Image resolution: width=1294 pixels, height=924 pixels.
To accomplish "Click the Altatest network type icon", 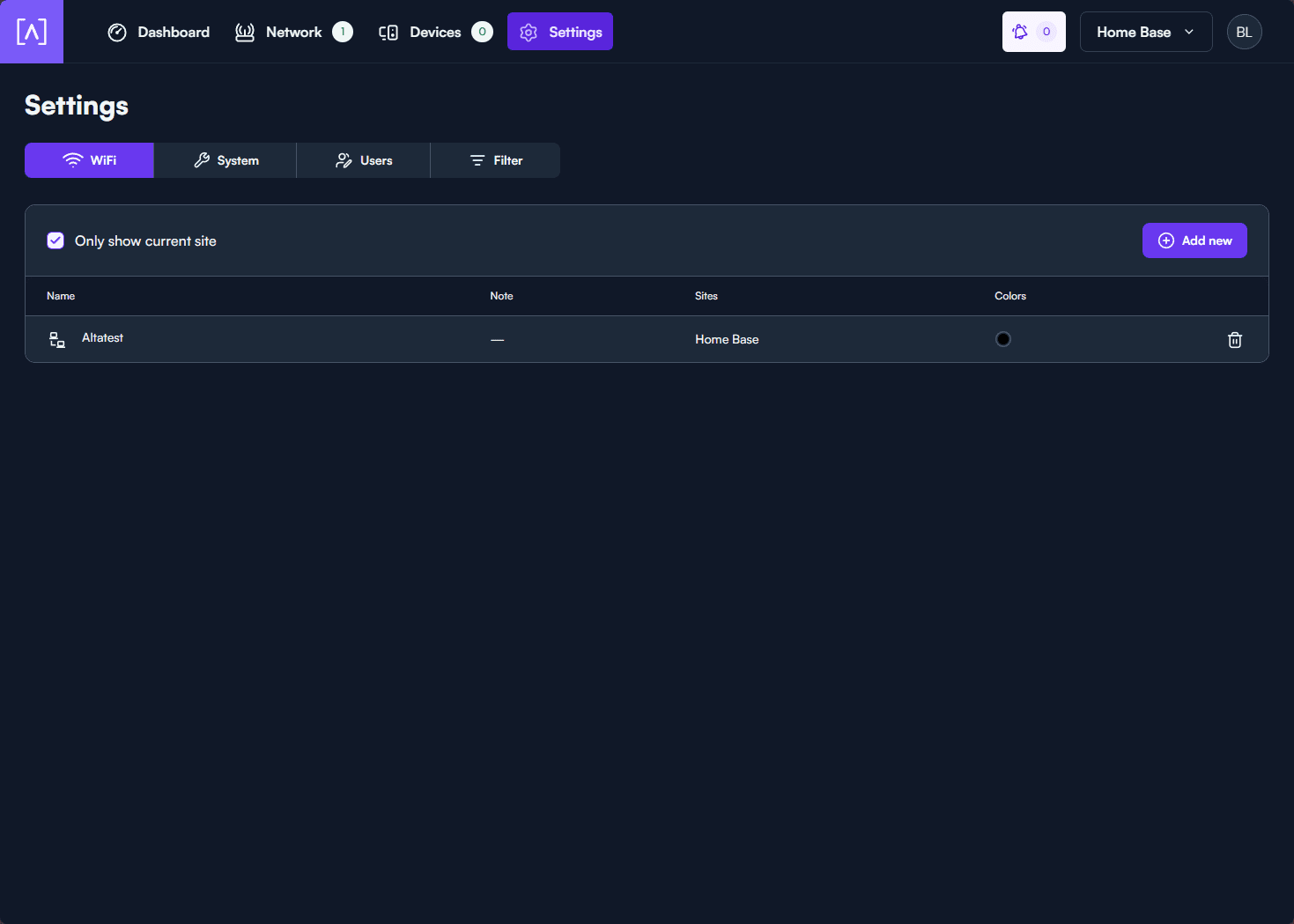I will coord(57,340).
